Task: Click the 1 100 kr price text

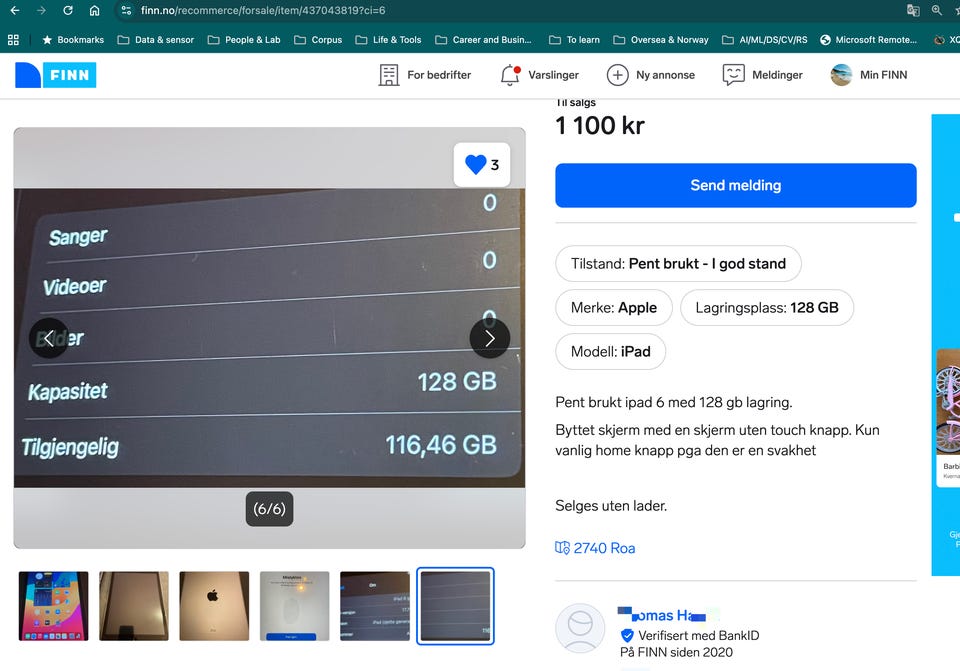Action: (x=599, y=126)
